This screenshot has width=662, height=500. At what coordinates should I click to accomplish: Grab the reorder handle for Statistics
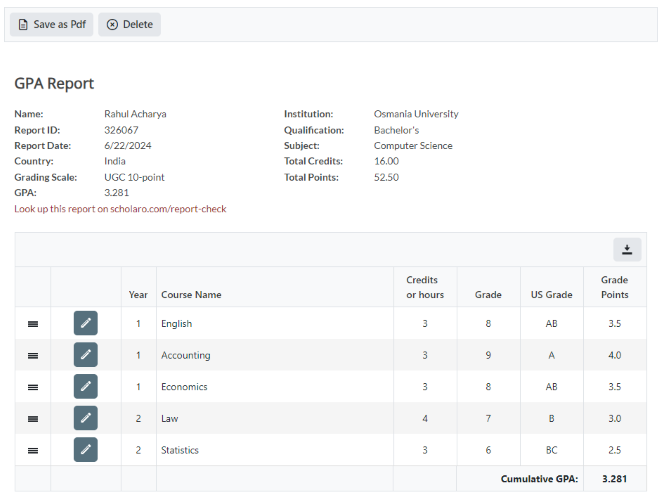[x=33, y=451]
